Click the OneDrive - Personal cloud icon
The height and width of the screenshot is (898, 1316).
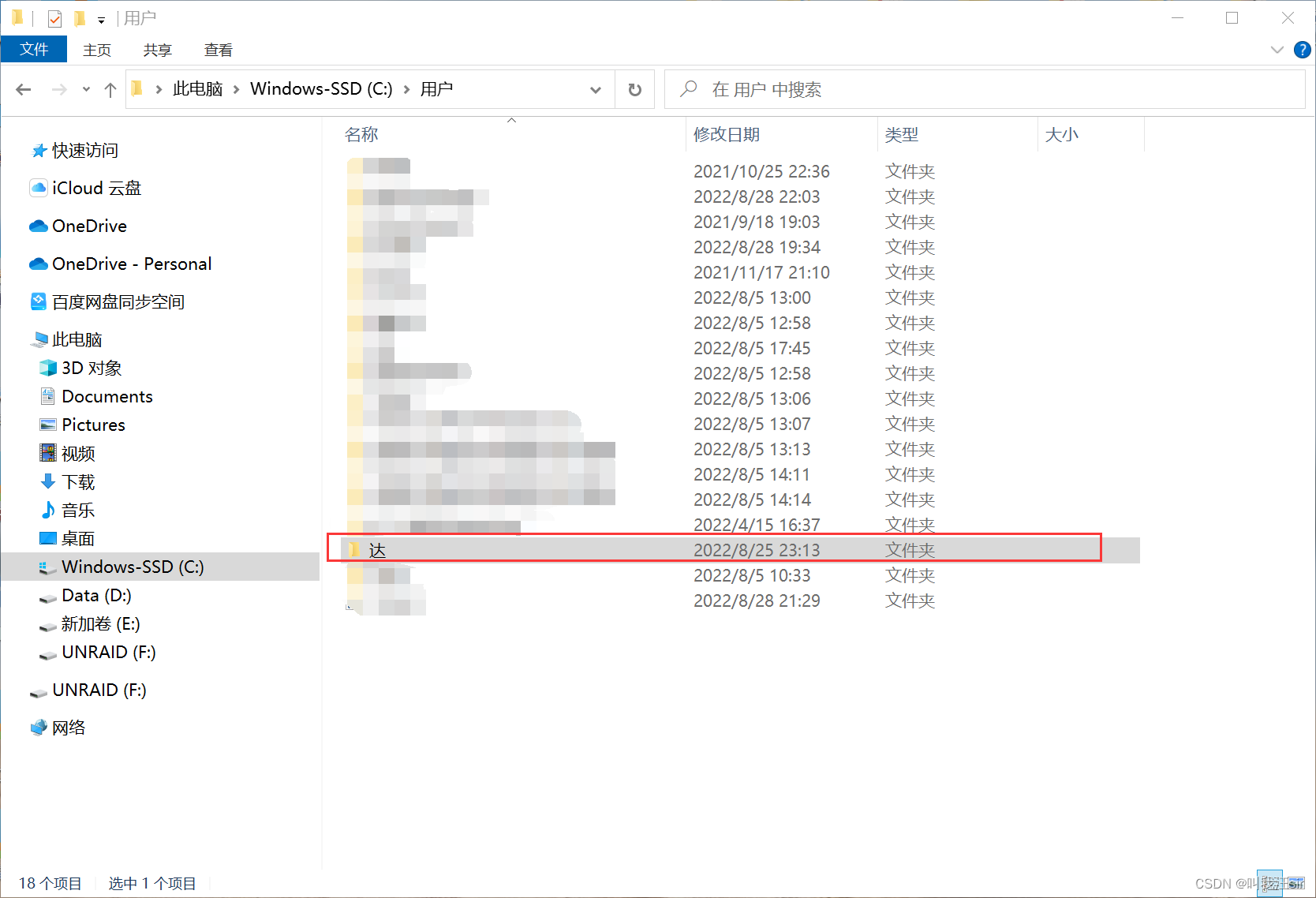(x=39, y=264)
